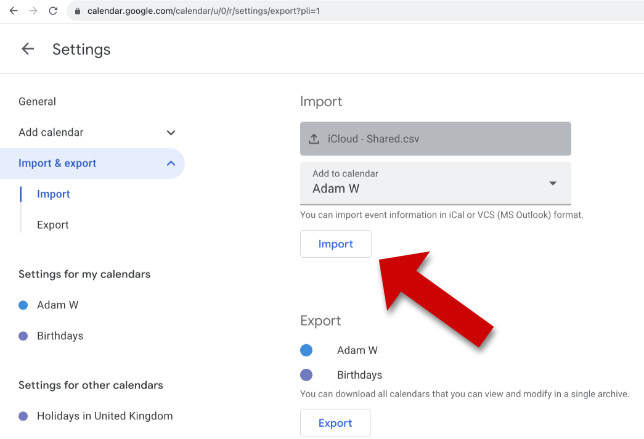Viewport: 644px width, 439px height.
Task: Click the chevron beside Add calendar
Action: (171, 132)
